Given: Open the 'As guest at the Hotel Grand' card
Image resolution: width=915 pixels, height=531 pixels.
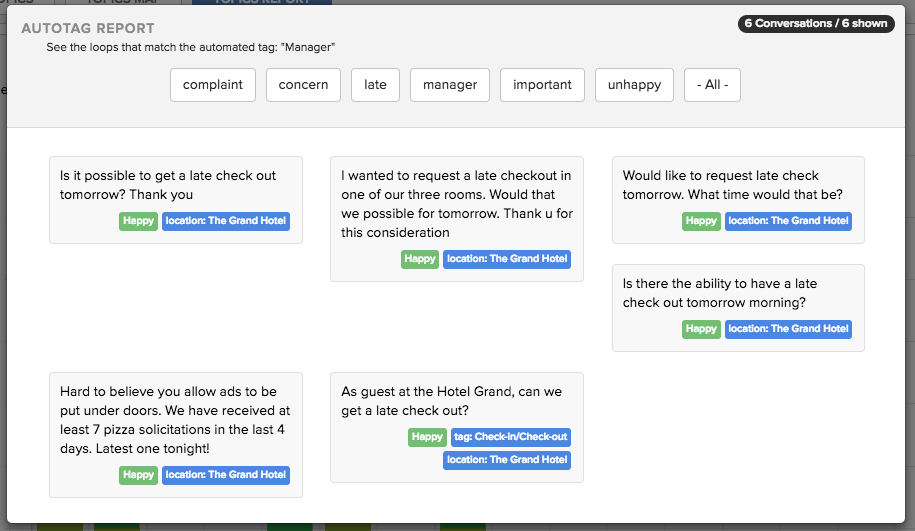Looking at the screenshot, I should pyautogui.click(x=457, y=427).
